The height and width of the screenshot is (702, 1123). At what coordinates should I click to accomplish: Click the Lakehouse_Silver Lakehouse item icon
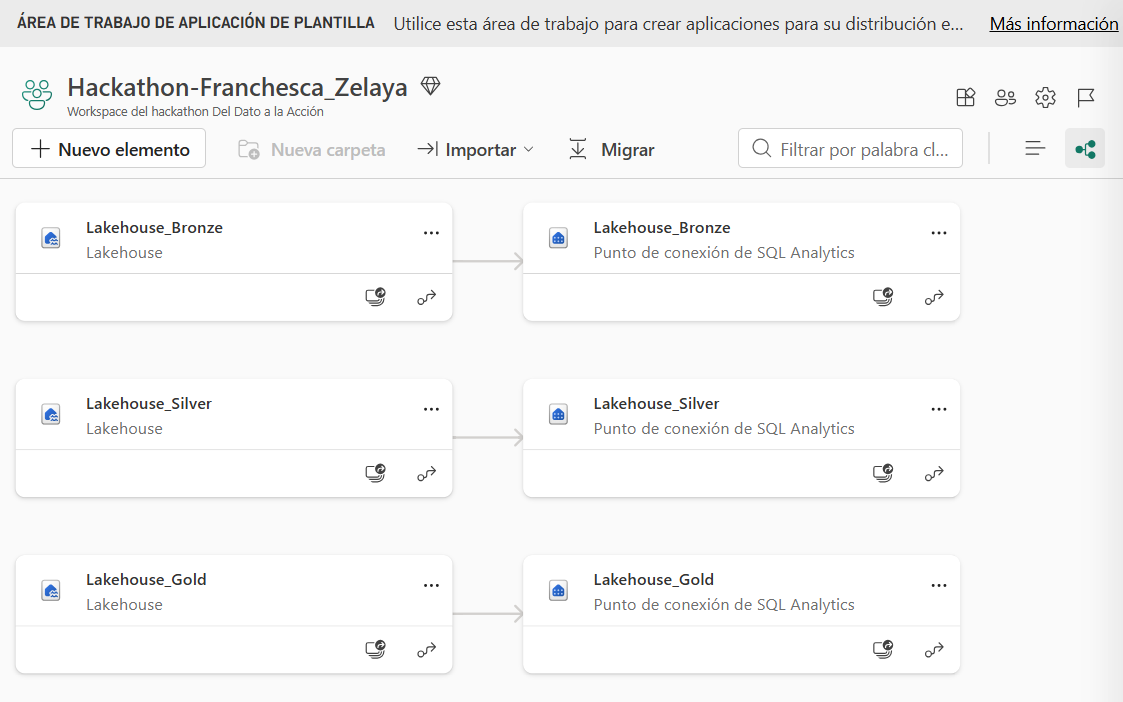click(x=51, y=415)
